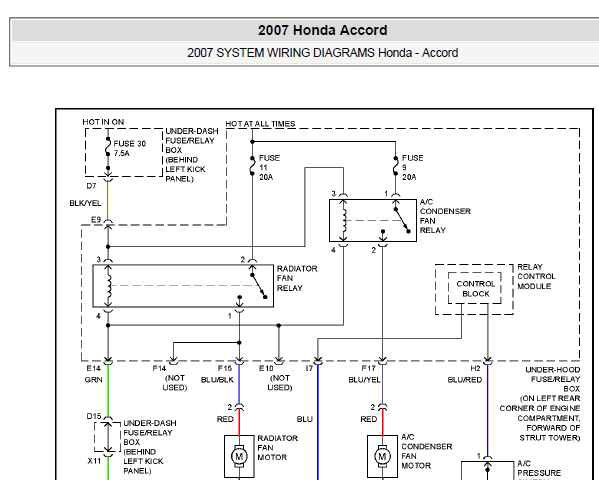Click connector label 'E10'
599x480 pixels.
pos(266,368)
